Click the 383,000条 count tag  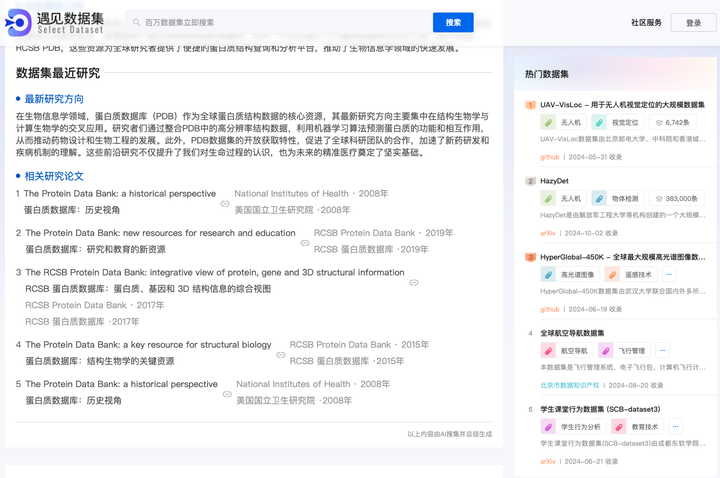pyautogui.click(x=676, y=198)
